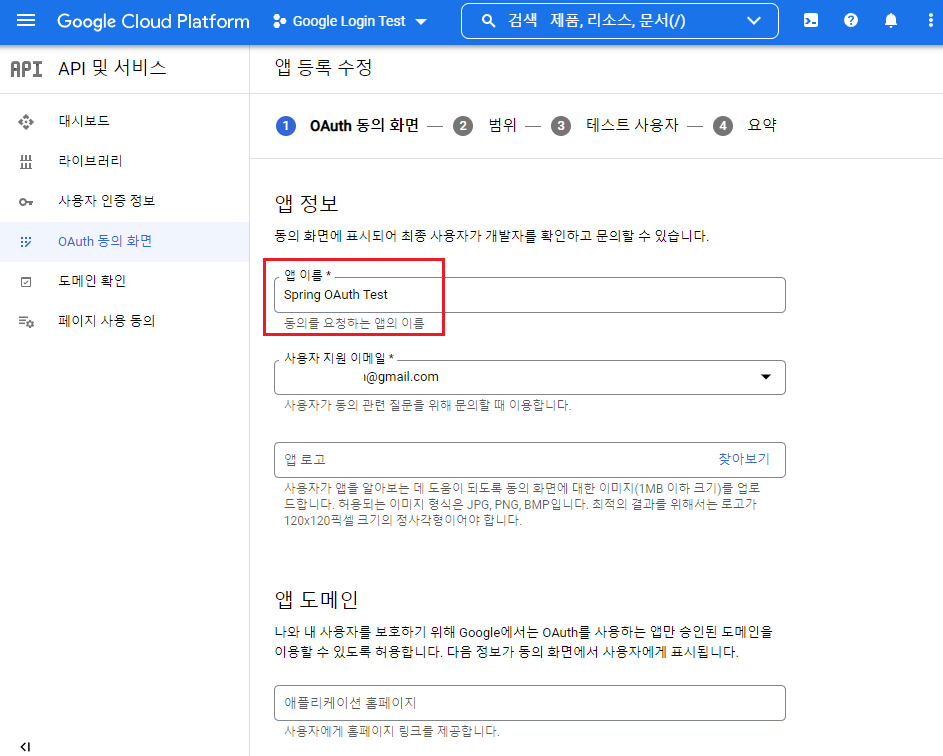Click the API 및 서비스 sidebar header
The height and width of the screenshot is (756, 943).
tap(112, 68)
